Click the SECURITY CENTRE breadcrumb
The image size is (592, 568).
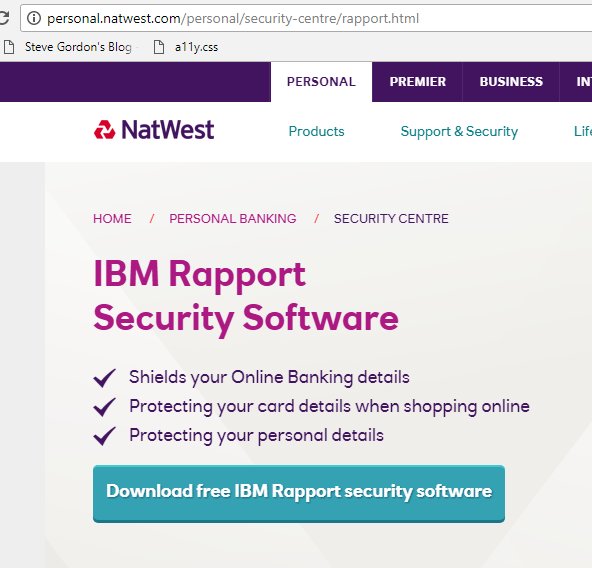[391, 218]
